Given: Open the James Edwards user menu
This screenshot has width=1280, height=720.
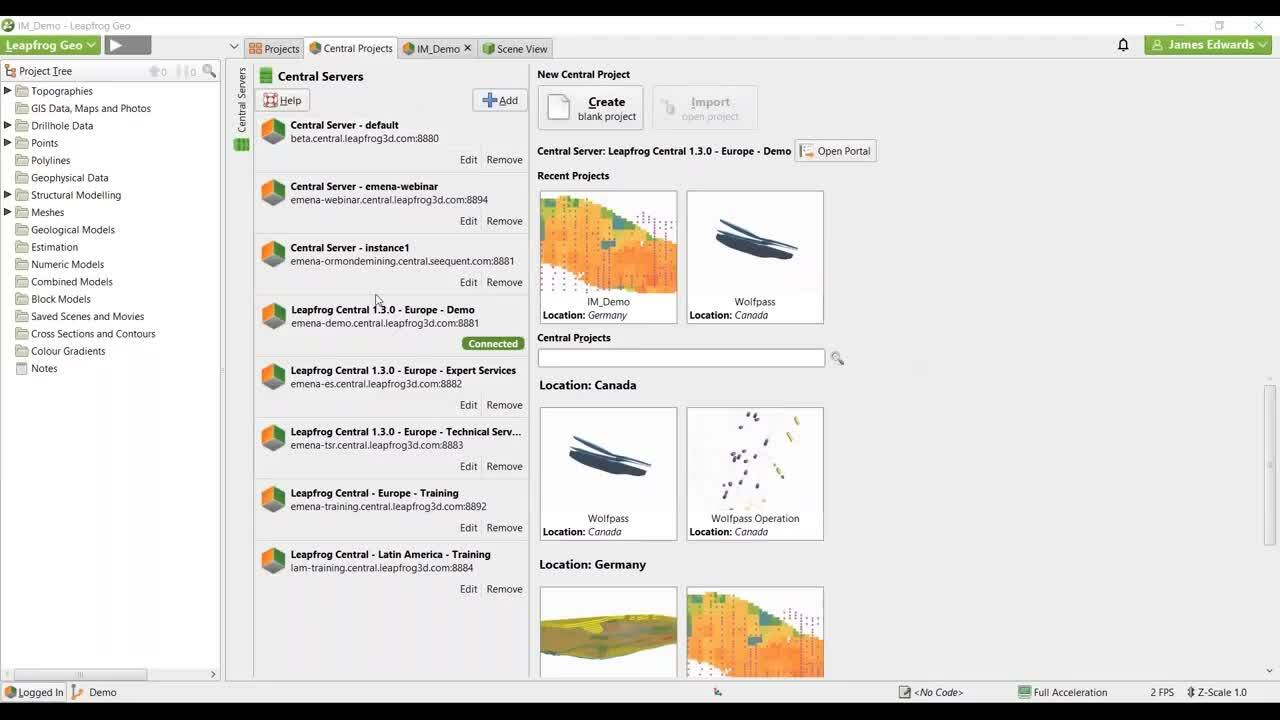Looking at the screenshot, I should [x=1208, y=45].
